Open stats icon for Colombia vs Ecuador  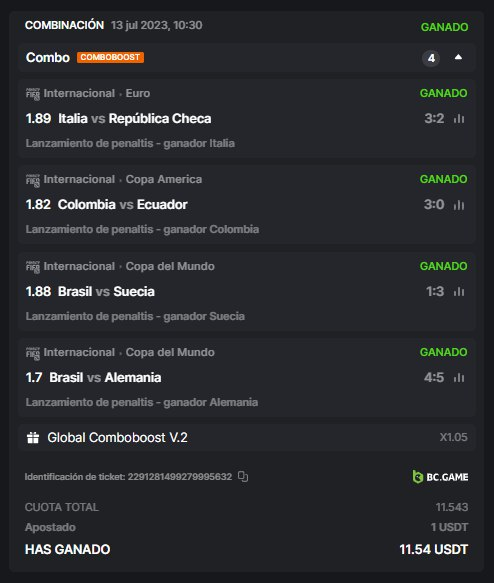coord(459,204)
